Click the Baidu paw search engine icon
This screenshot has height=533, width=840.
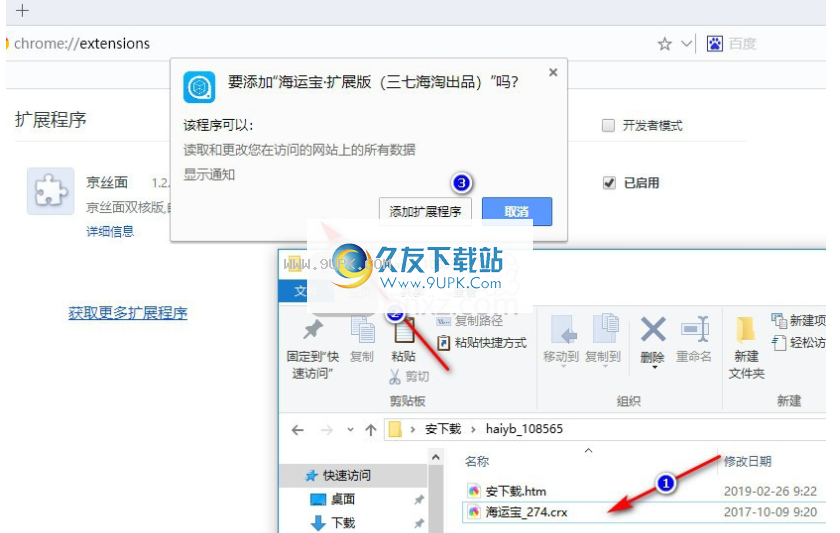pyautogui.click(x=715, y=43)
